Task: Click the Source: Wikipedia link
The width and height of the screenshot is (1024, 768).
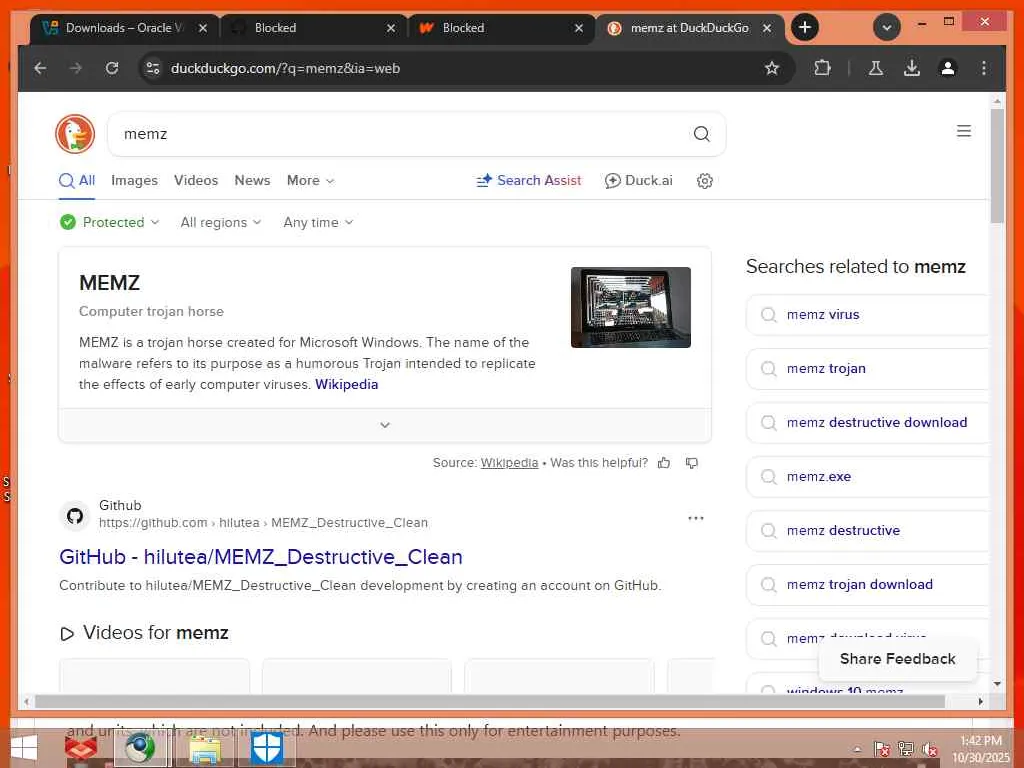Action: 509,463
